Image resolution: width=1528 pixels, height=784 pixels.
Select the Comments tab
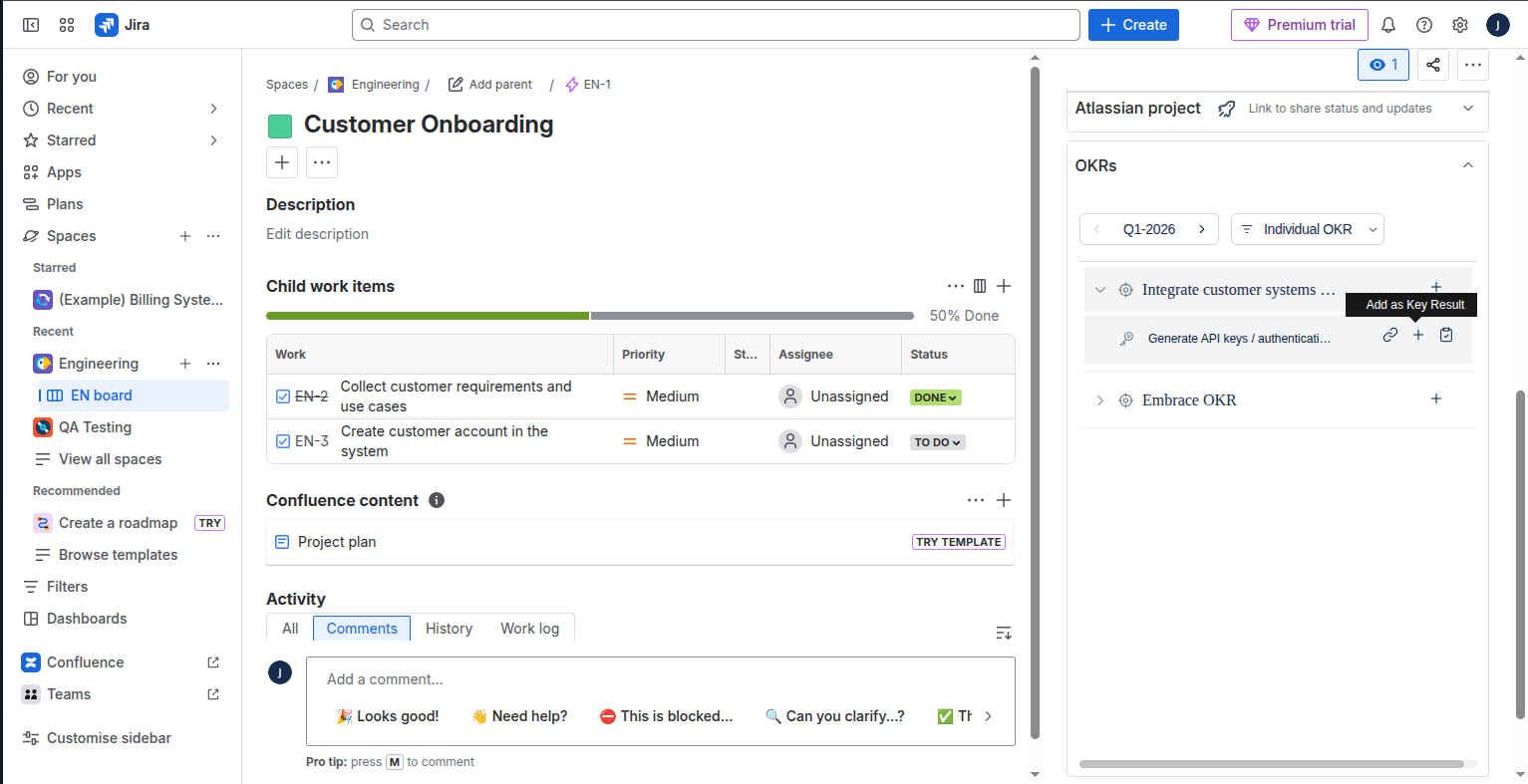(x=362, y=629)
